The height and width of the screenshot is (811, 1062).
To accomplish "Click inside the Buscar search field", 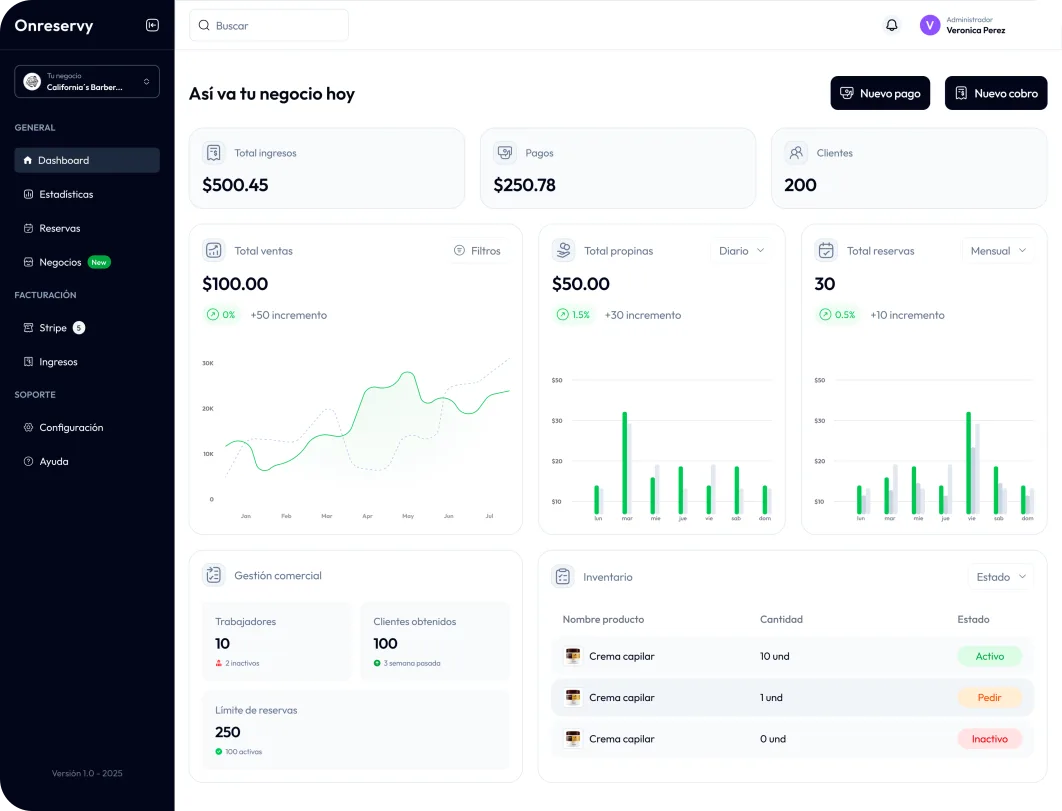I will click(x=268, y=25).
